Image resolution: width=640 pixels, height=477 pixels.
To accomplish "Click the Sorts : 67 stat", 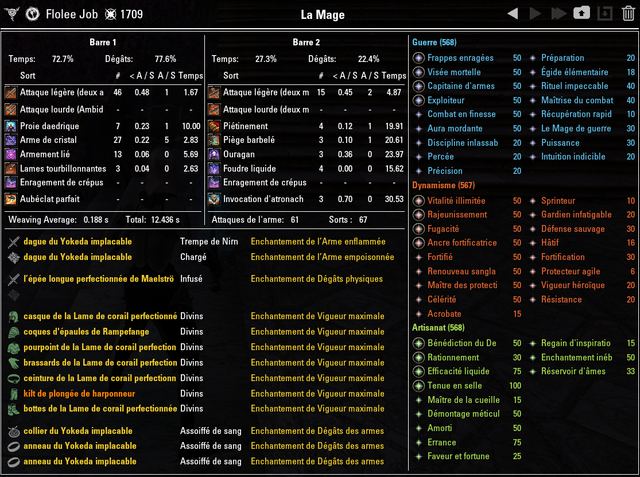I will coord(348,220).
